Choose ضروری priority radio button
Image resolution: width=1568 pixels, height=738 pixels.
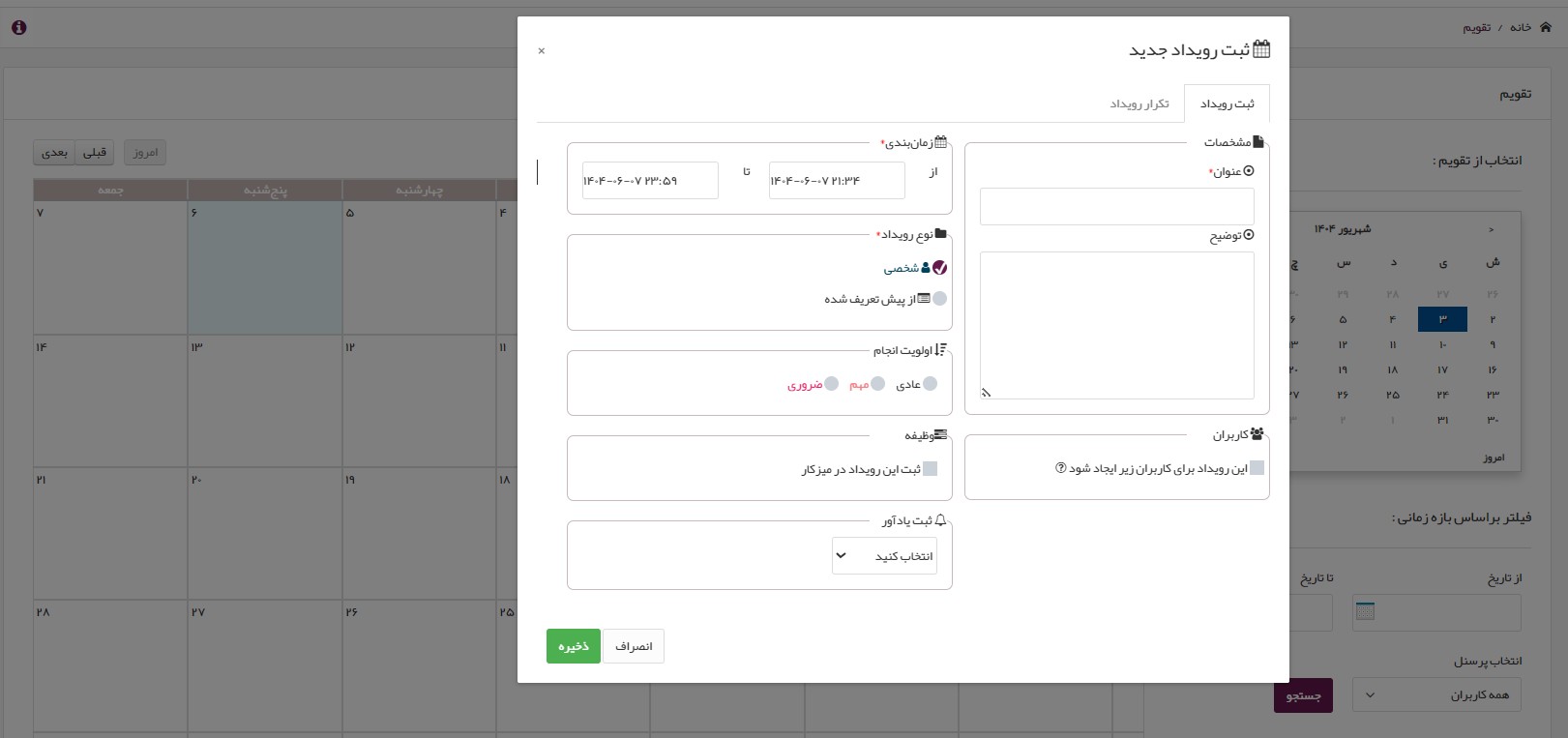click(x=831, y=384)
